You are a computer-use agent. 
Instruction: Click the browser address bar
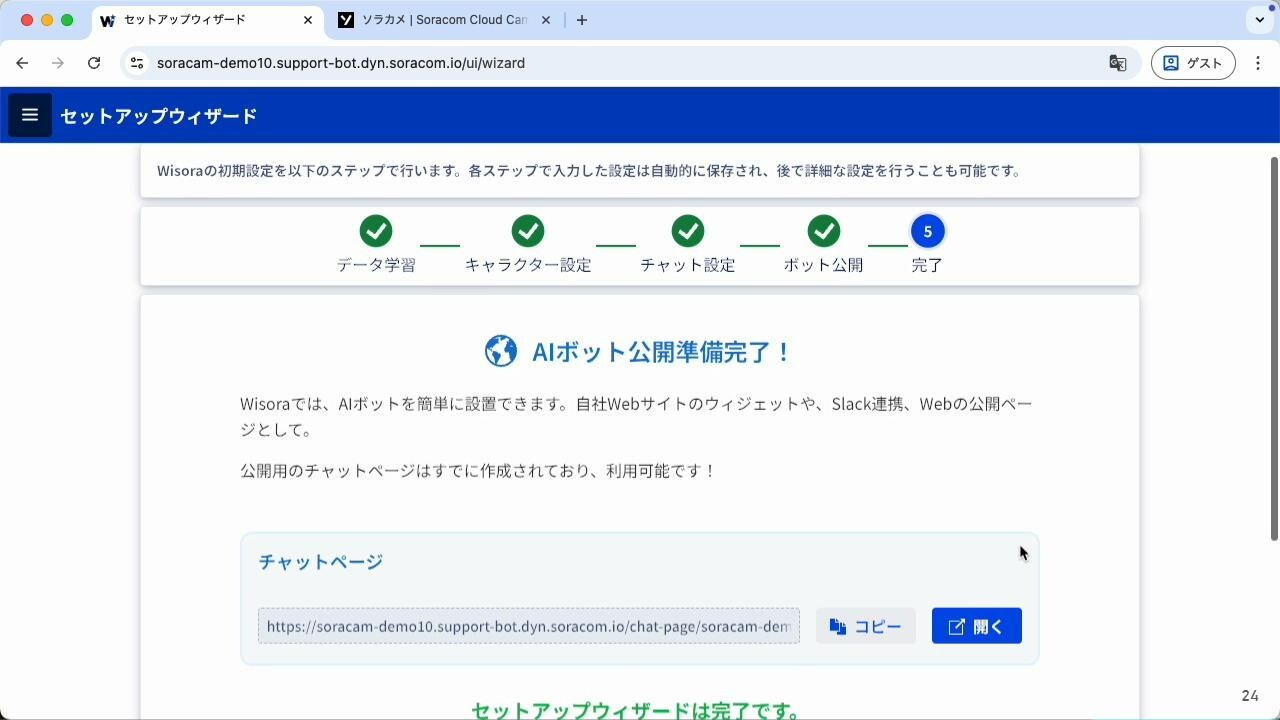coord(630,63)
